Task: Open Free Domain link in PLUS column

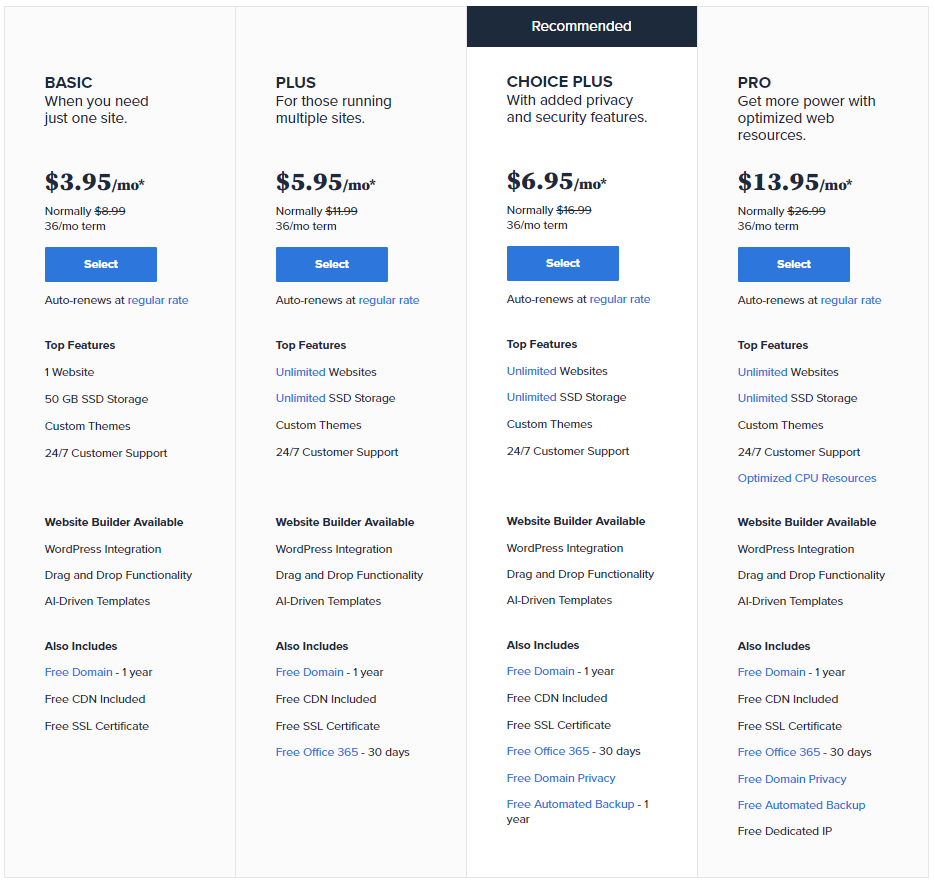Action: (309, 672)
